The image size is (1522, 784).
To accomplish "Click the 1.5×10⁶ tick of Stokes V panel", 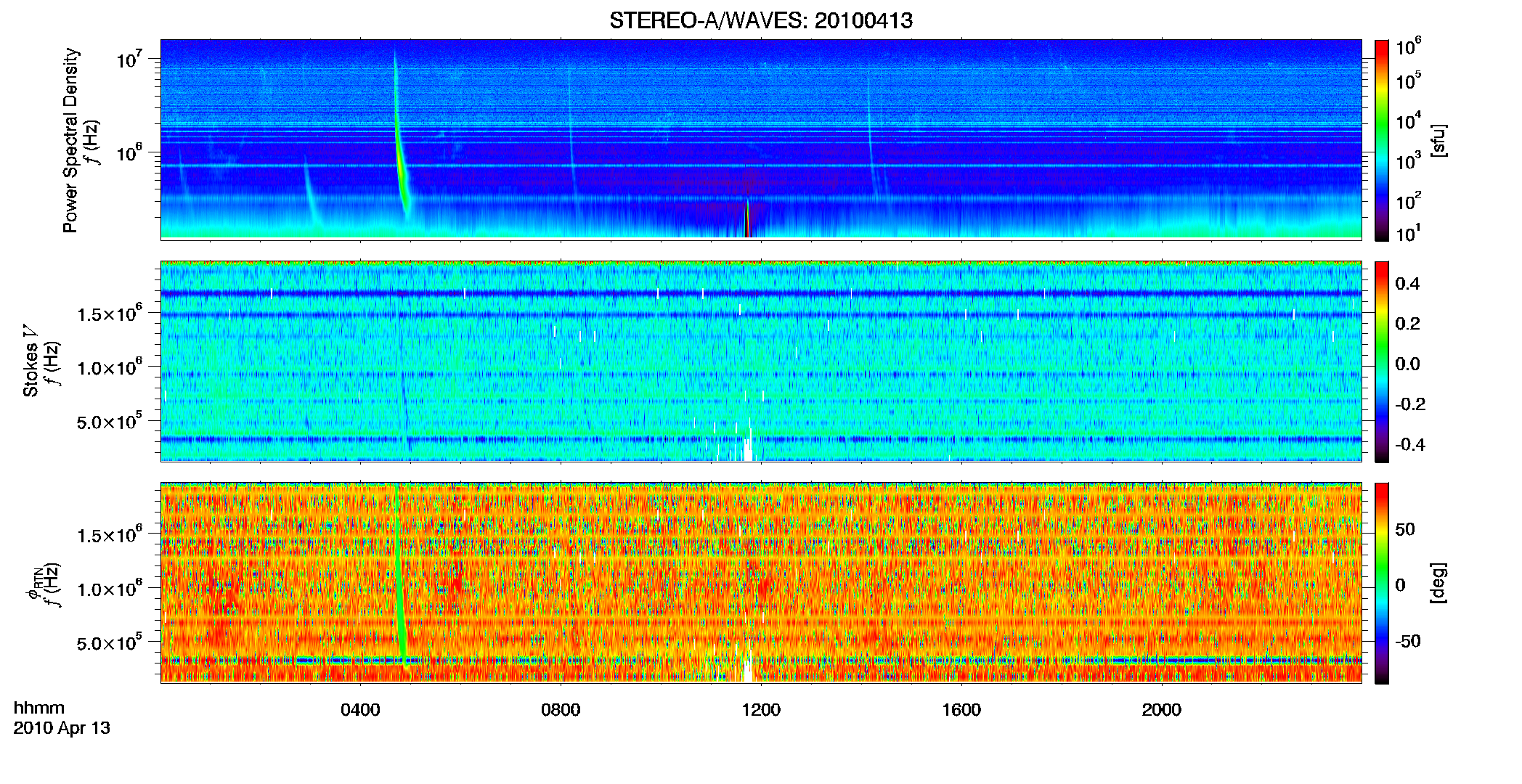I will tap(109, 314).
